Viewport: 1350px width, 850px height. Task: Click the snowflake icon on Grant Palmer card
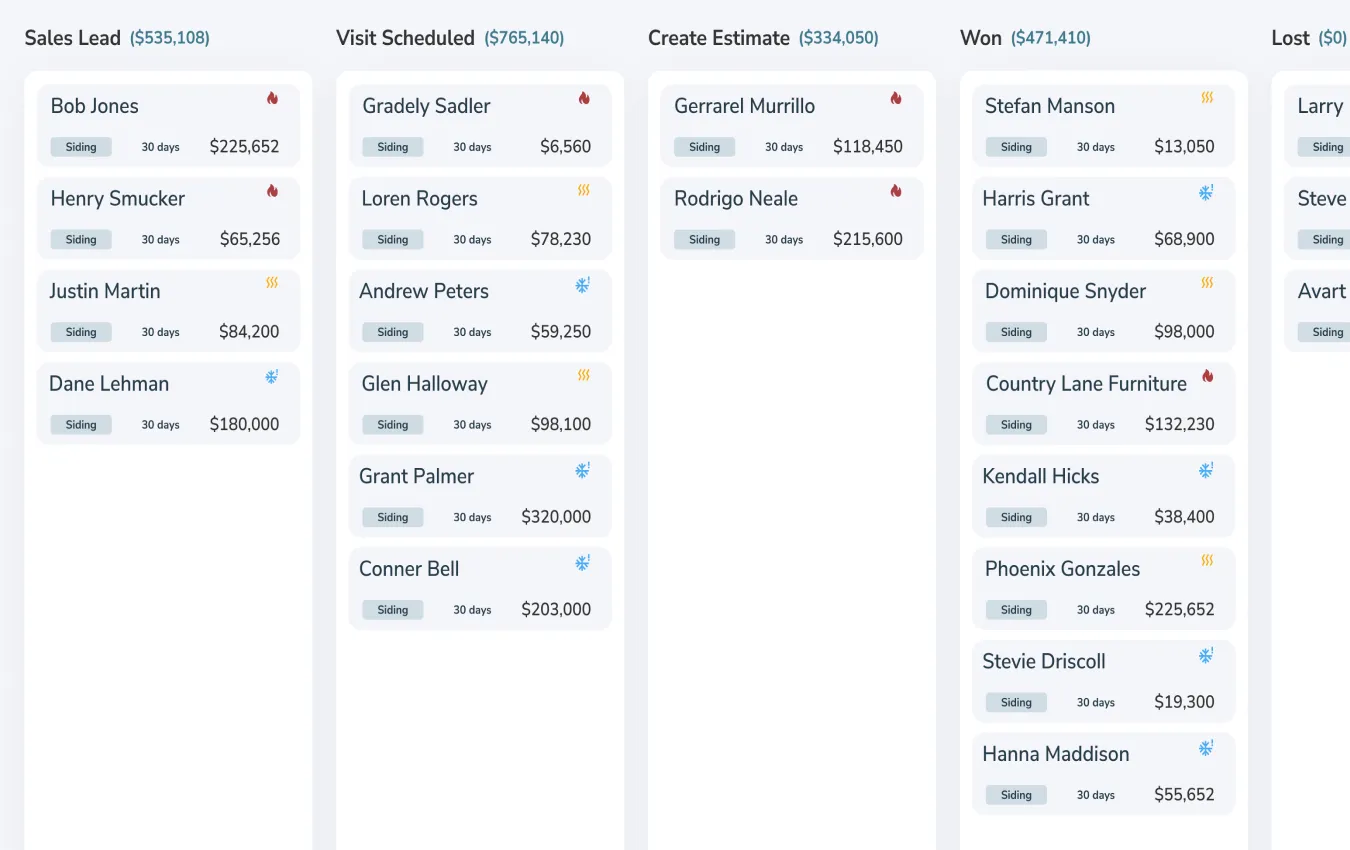(583, 469)
